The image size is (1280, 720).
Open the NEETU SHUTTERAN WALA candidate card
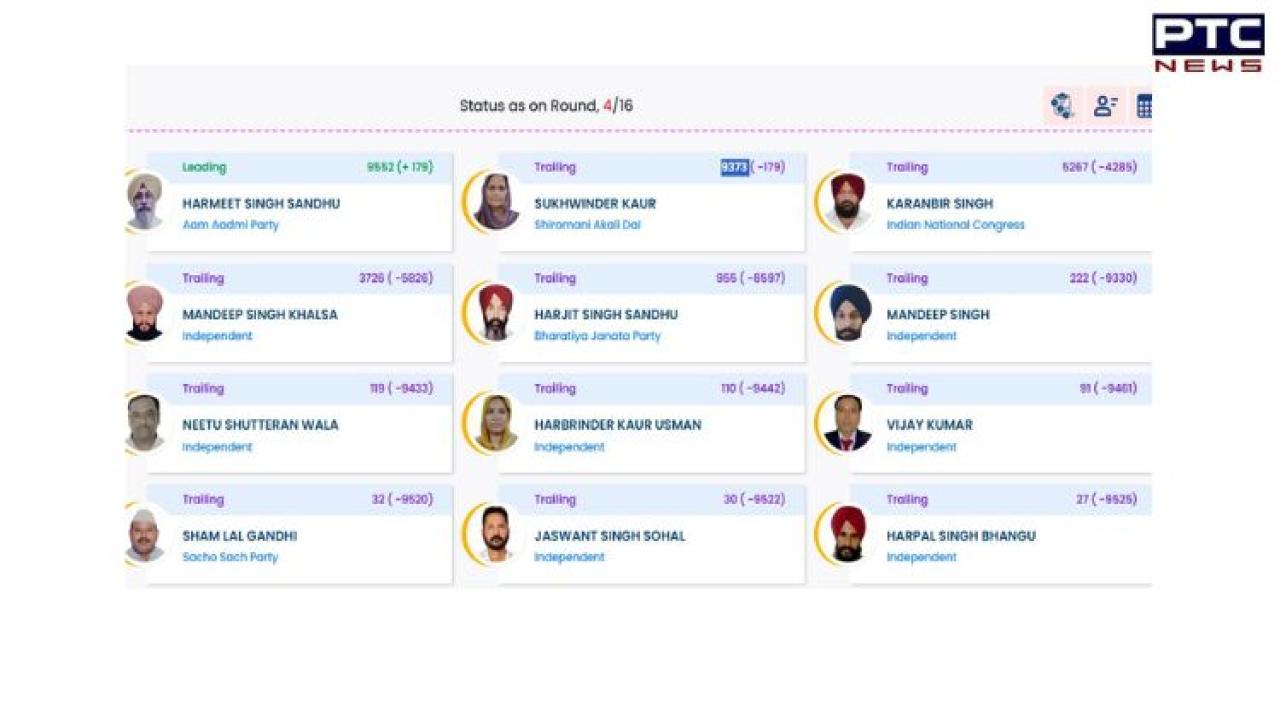tap(299, 425)
